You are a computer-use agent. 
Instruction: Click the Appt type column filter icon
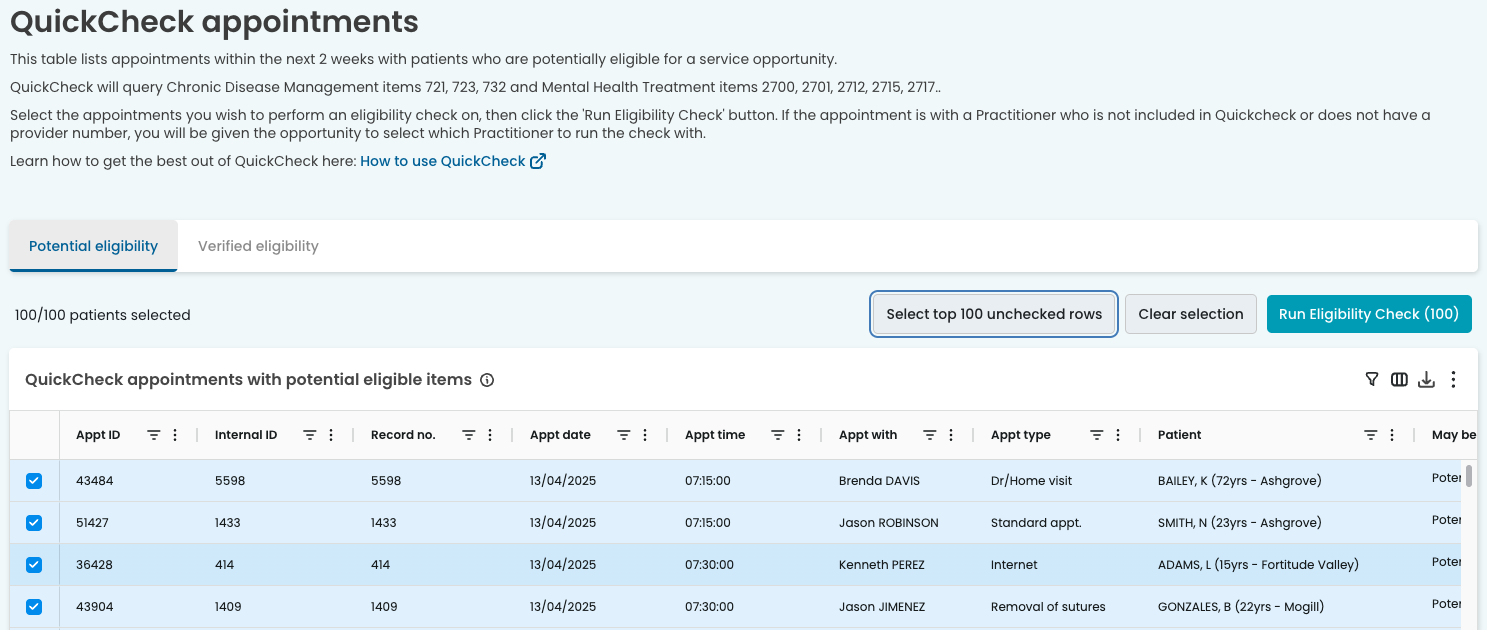click(1097, 435)
